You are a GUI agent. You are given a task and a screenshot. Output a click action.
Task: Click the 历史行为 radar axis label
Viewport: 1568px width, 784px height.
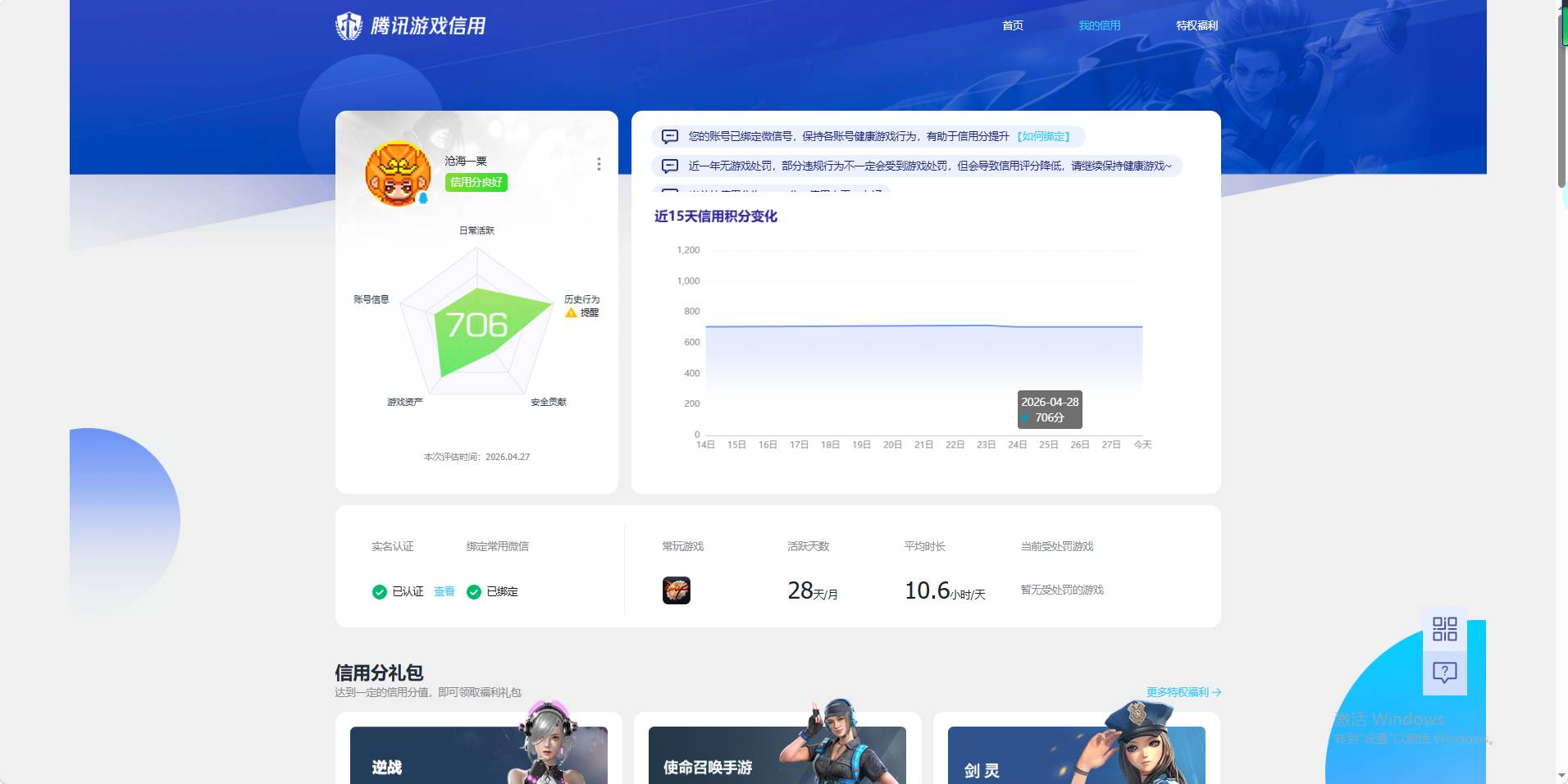[x=581, y=299]
